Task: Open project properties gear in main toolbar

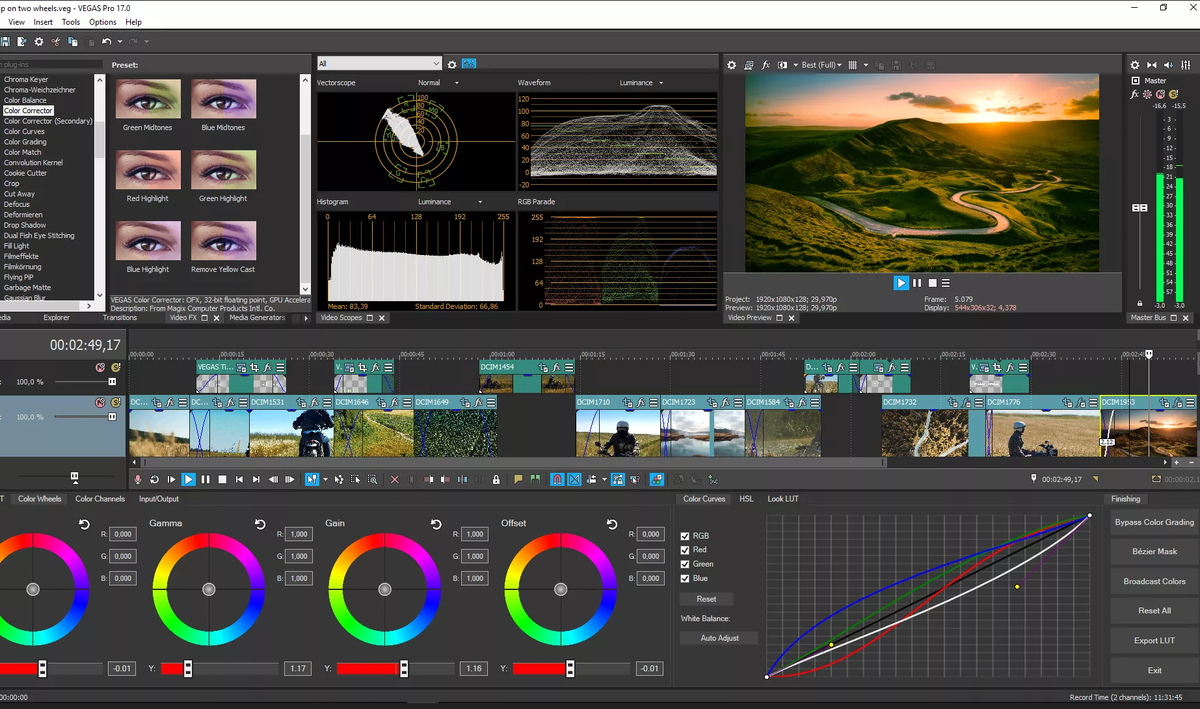Action: (39, 42)
